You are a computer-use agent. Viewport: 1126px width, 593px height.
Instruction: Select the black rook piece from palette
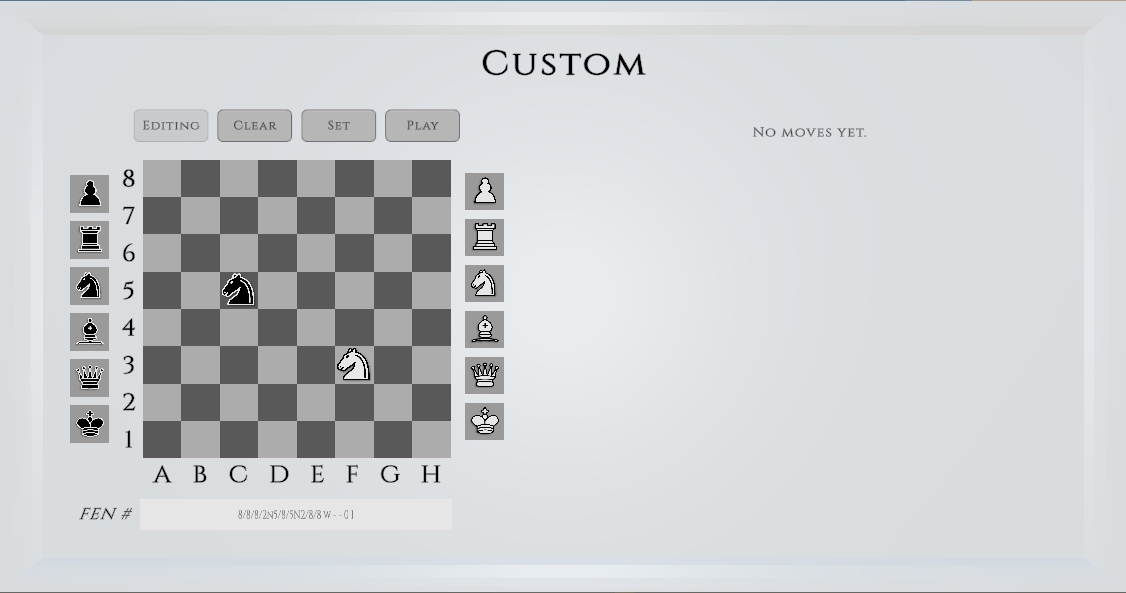[90, 240]
